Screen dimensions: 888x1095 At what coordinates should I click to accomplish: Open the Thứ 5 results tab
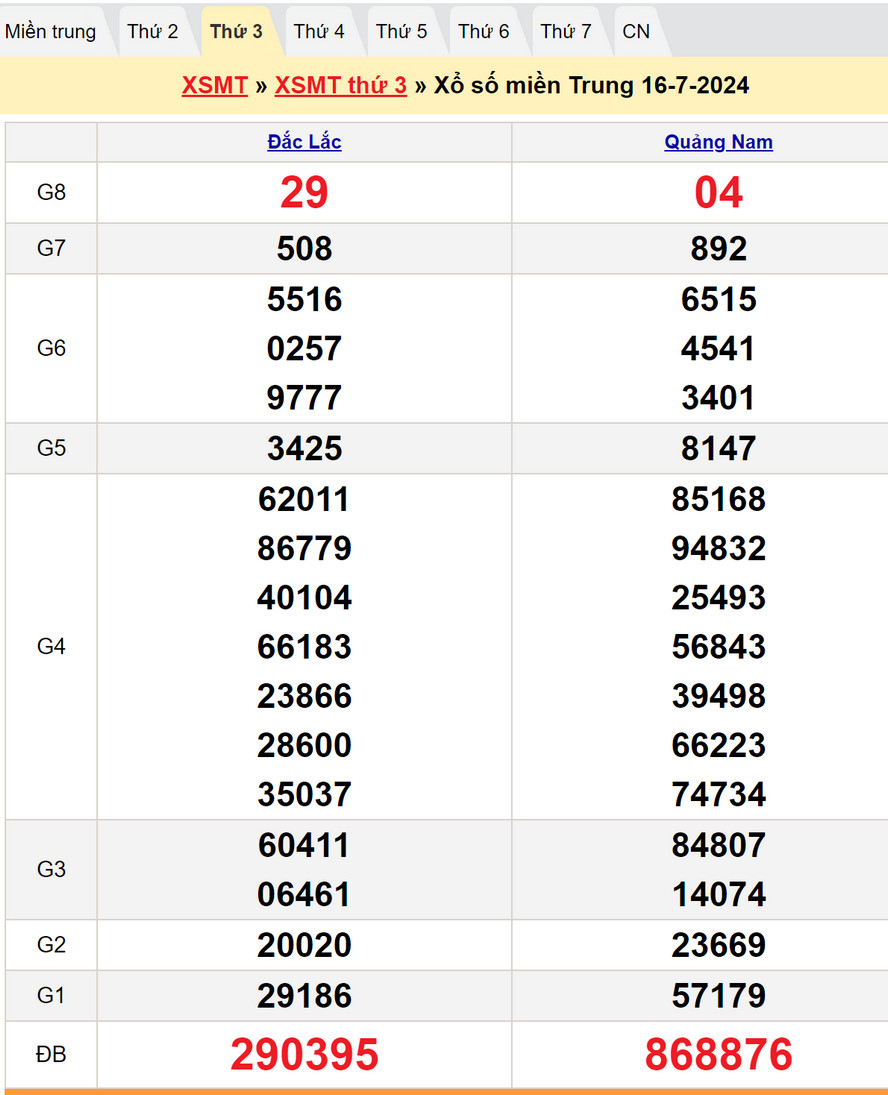[401, 31]
